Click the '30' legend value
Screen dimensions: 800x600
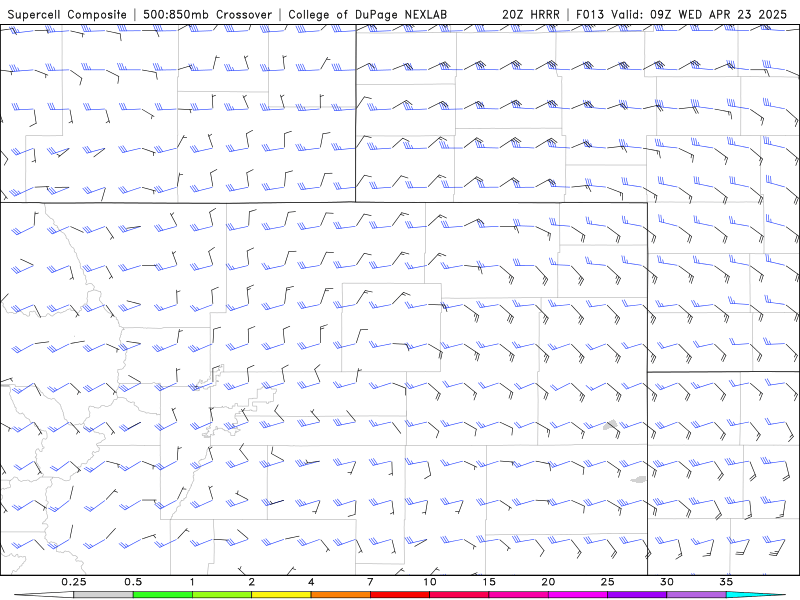(666, 582)
